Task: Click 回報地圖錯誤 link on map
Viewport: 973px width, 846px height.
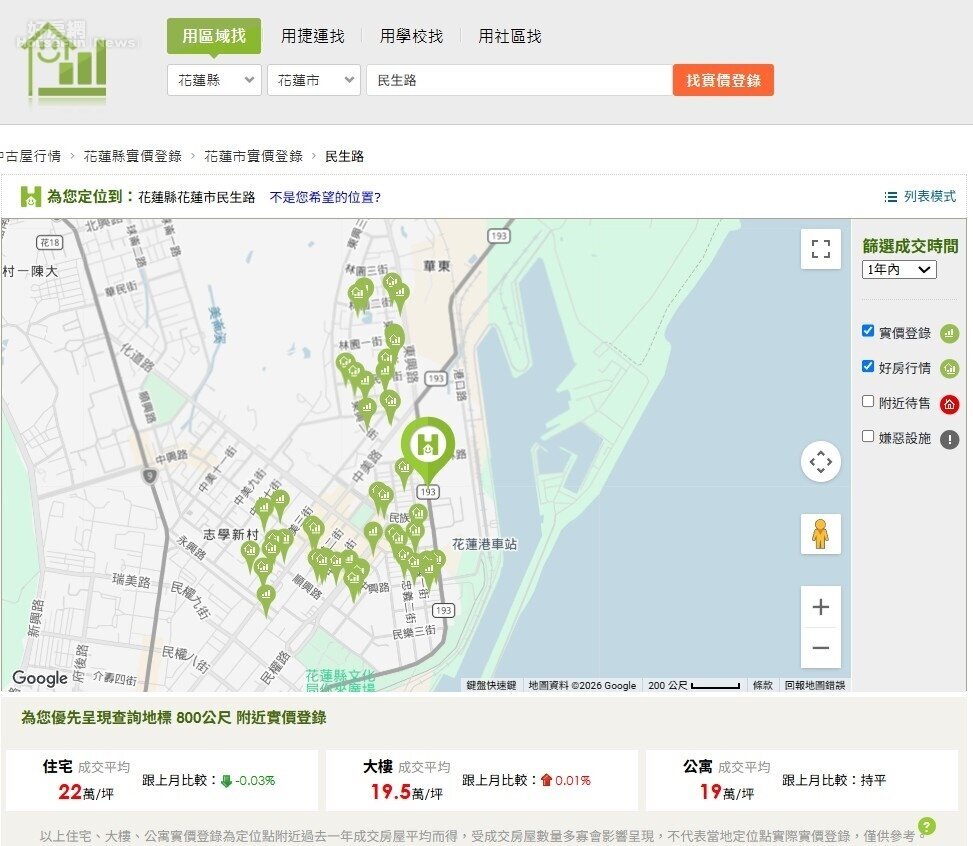Action: (814, 685)
